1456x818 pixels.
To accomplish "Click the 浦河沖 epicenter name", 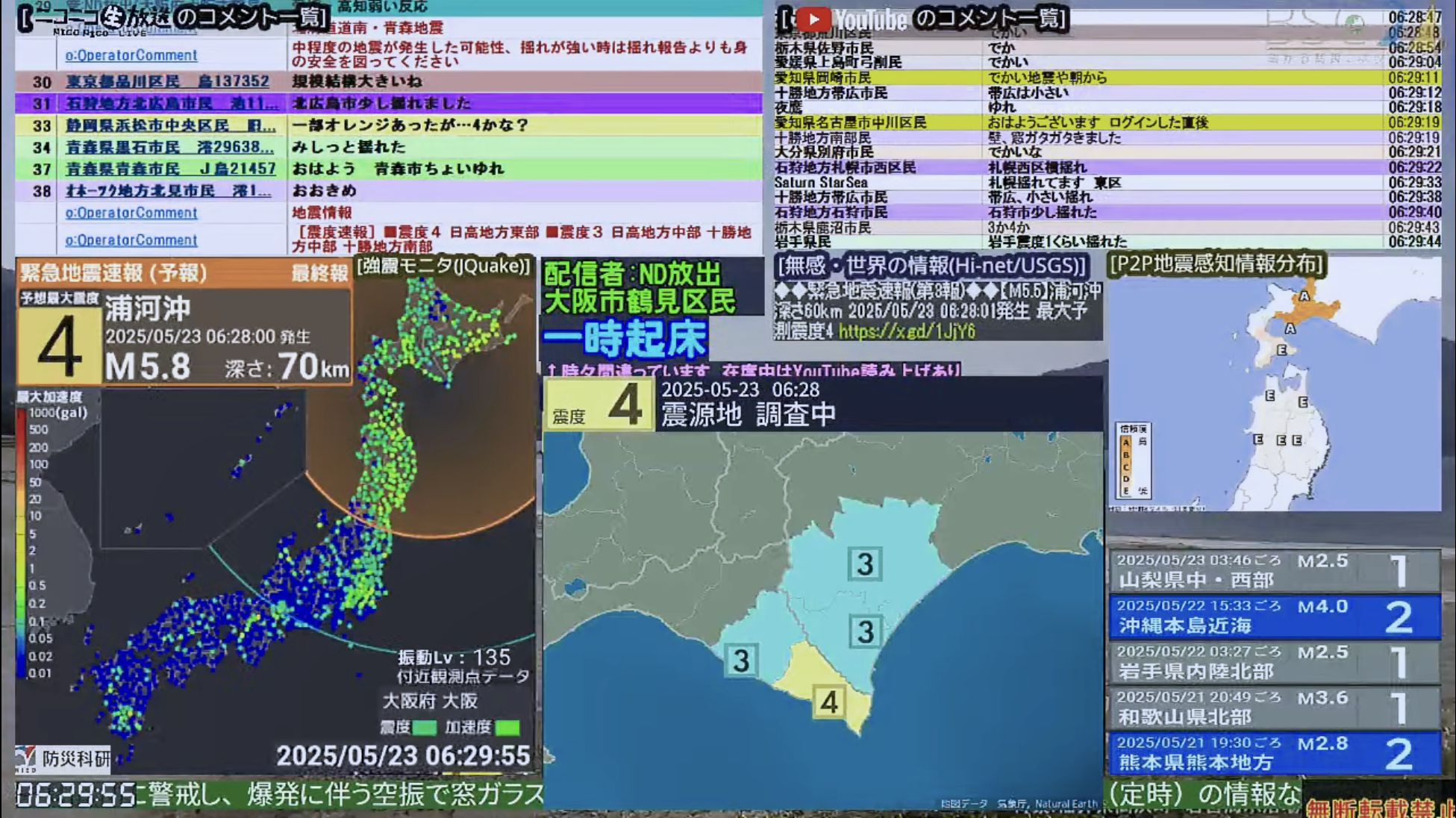I will 148,308.
